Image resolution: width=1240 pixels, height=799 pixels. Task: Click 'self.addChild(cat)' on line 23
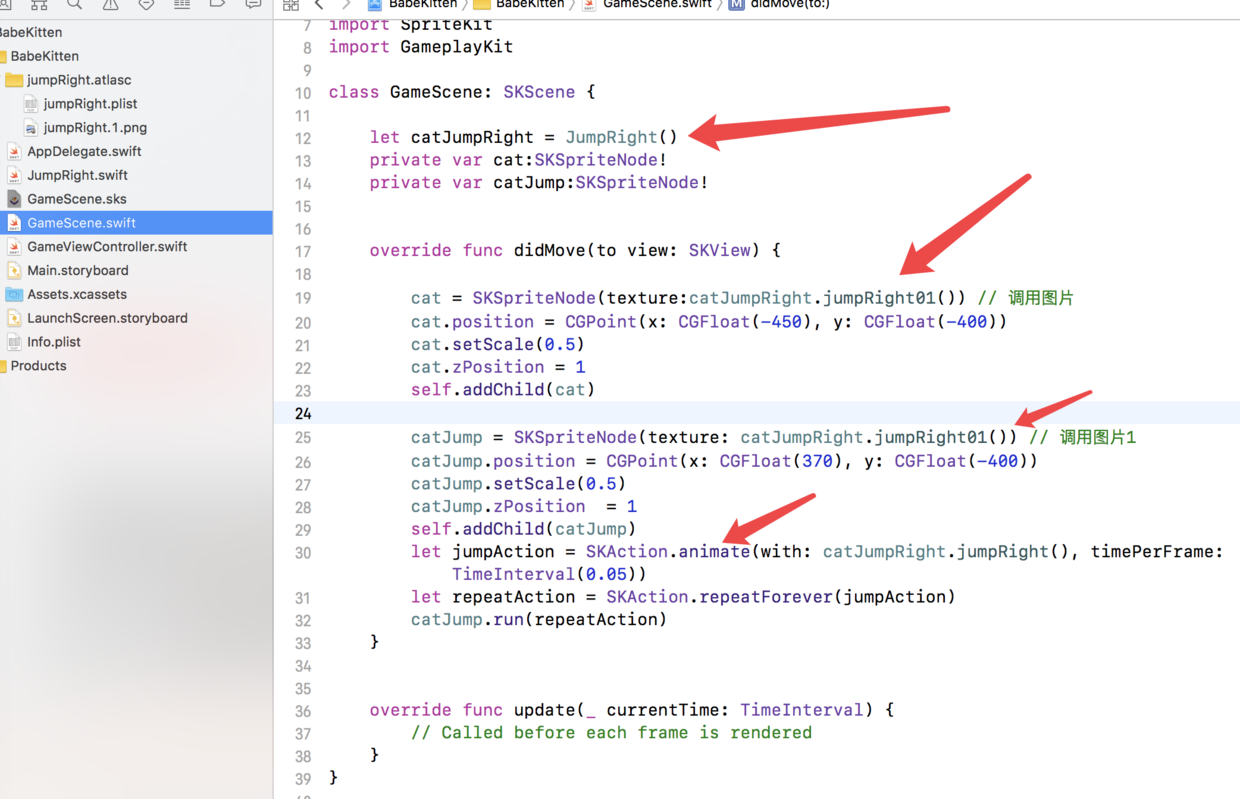(503, 390)
